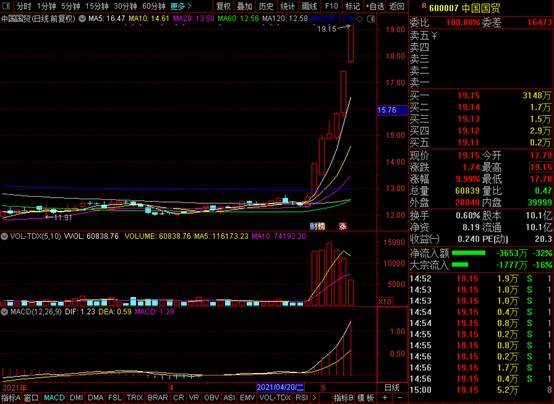Click the small panel icon after MA values

coord(371,19)
